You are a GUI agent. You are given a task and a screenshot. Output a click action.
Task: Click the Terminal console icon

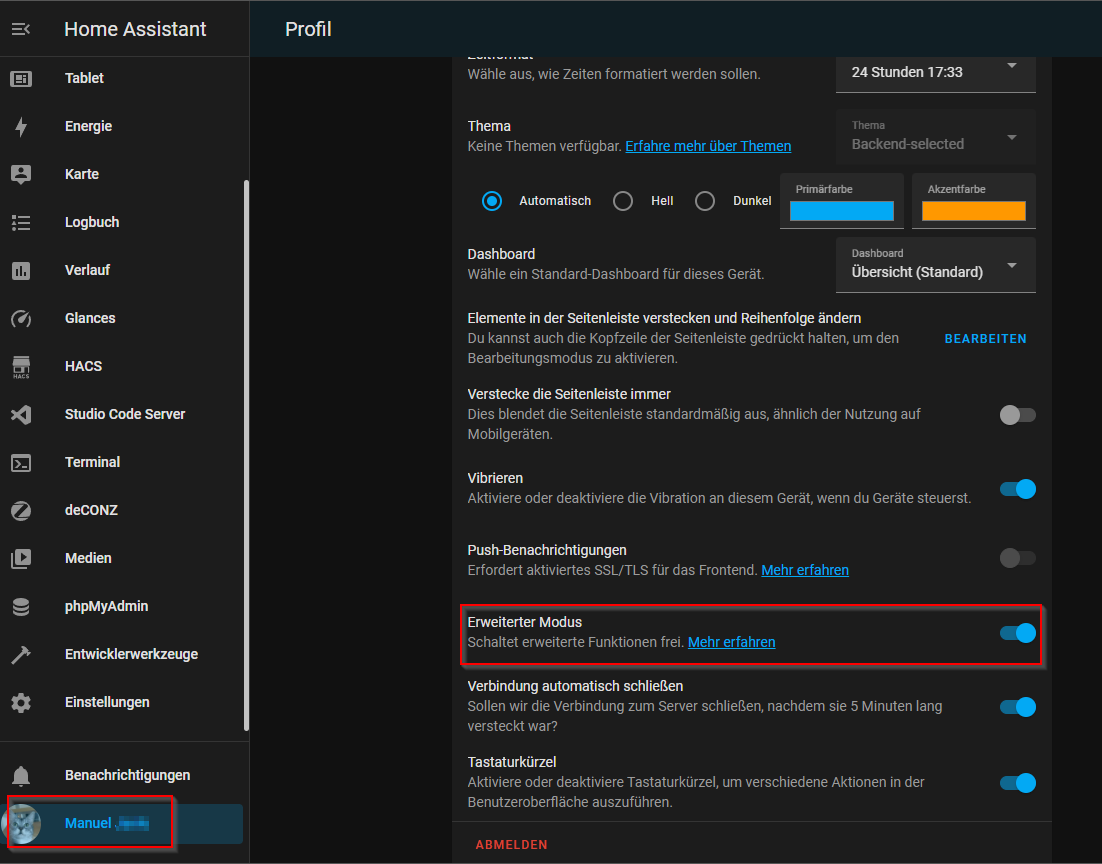coord(21,463)
